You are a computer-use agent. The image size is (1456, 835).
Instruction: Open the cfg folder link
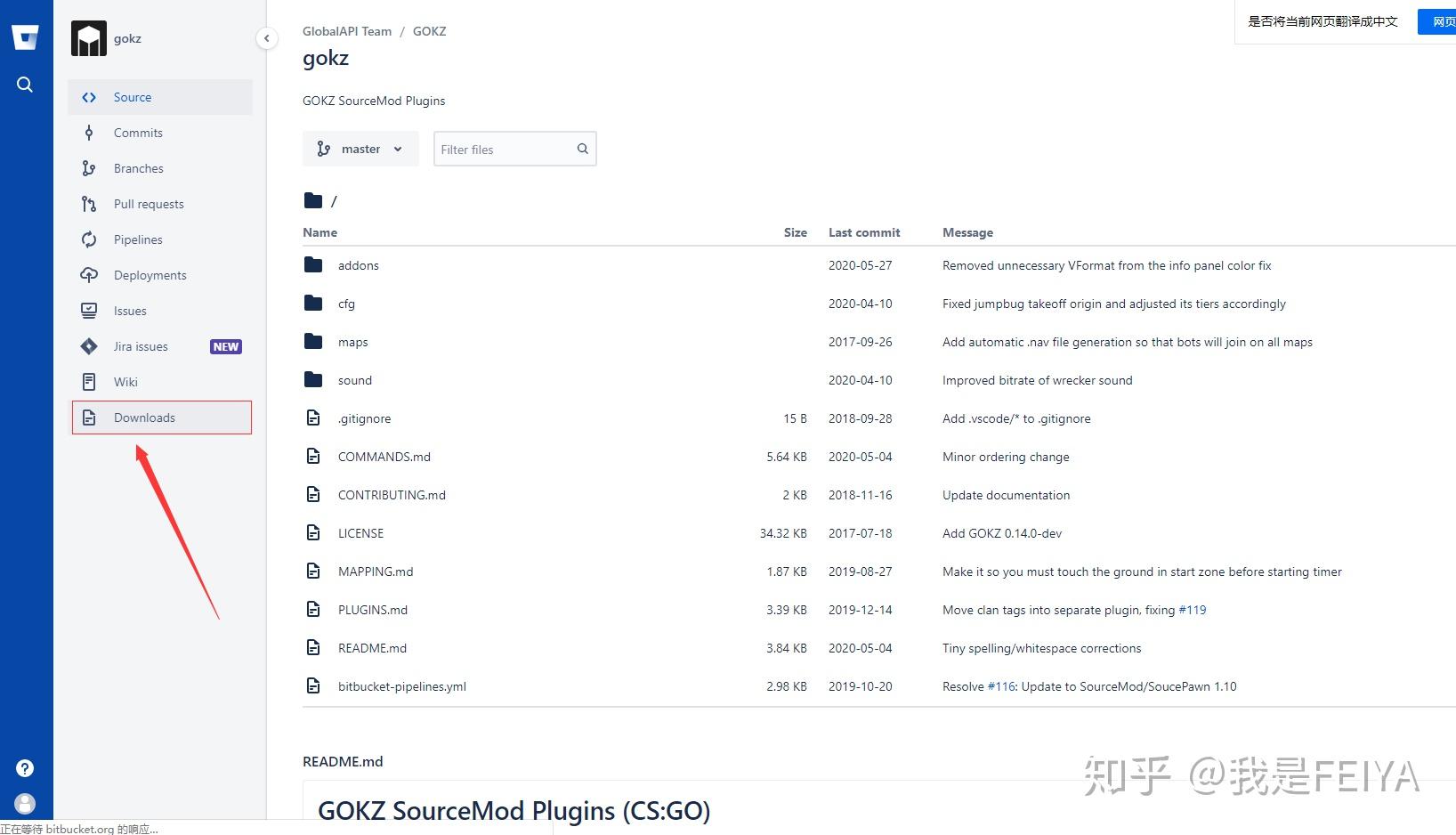[x=346, y=304]
